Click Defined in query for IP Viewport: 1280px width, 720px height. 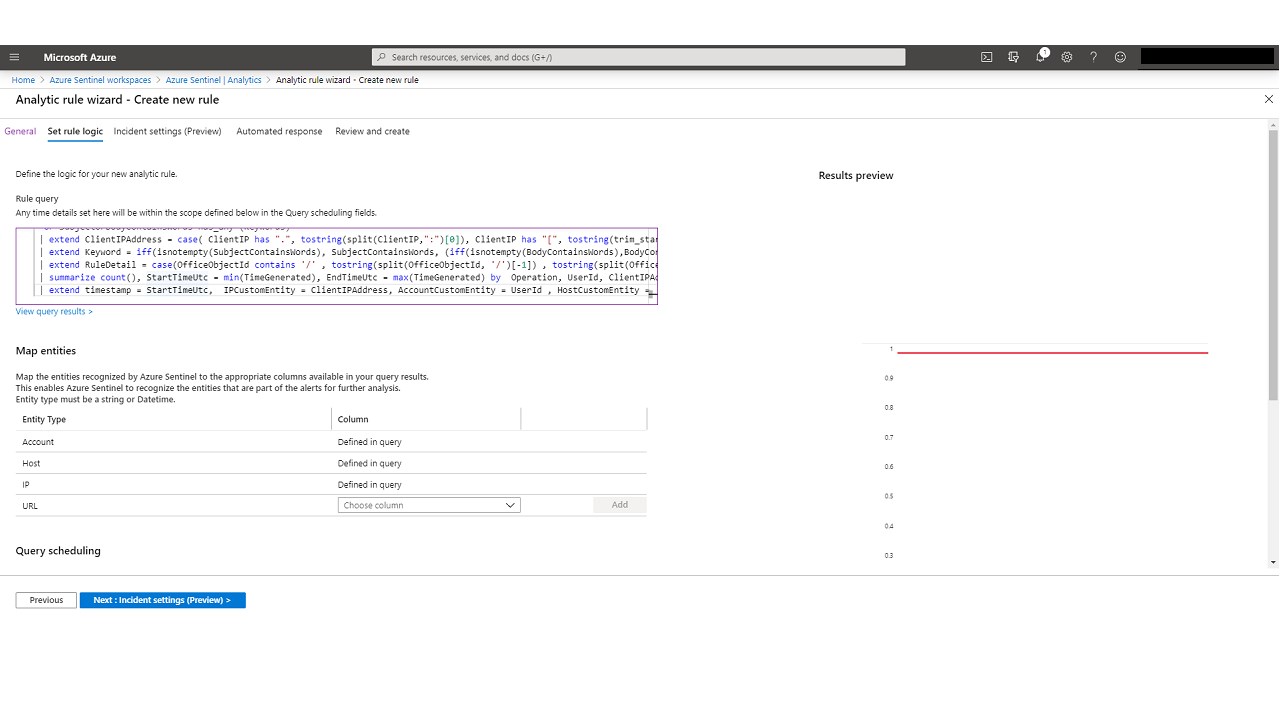[369, 484]
